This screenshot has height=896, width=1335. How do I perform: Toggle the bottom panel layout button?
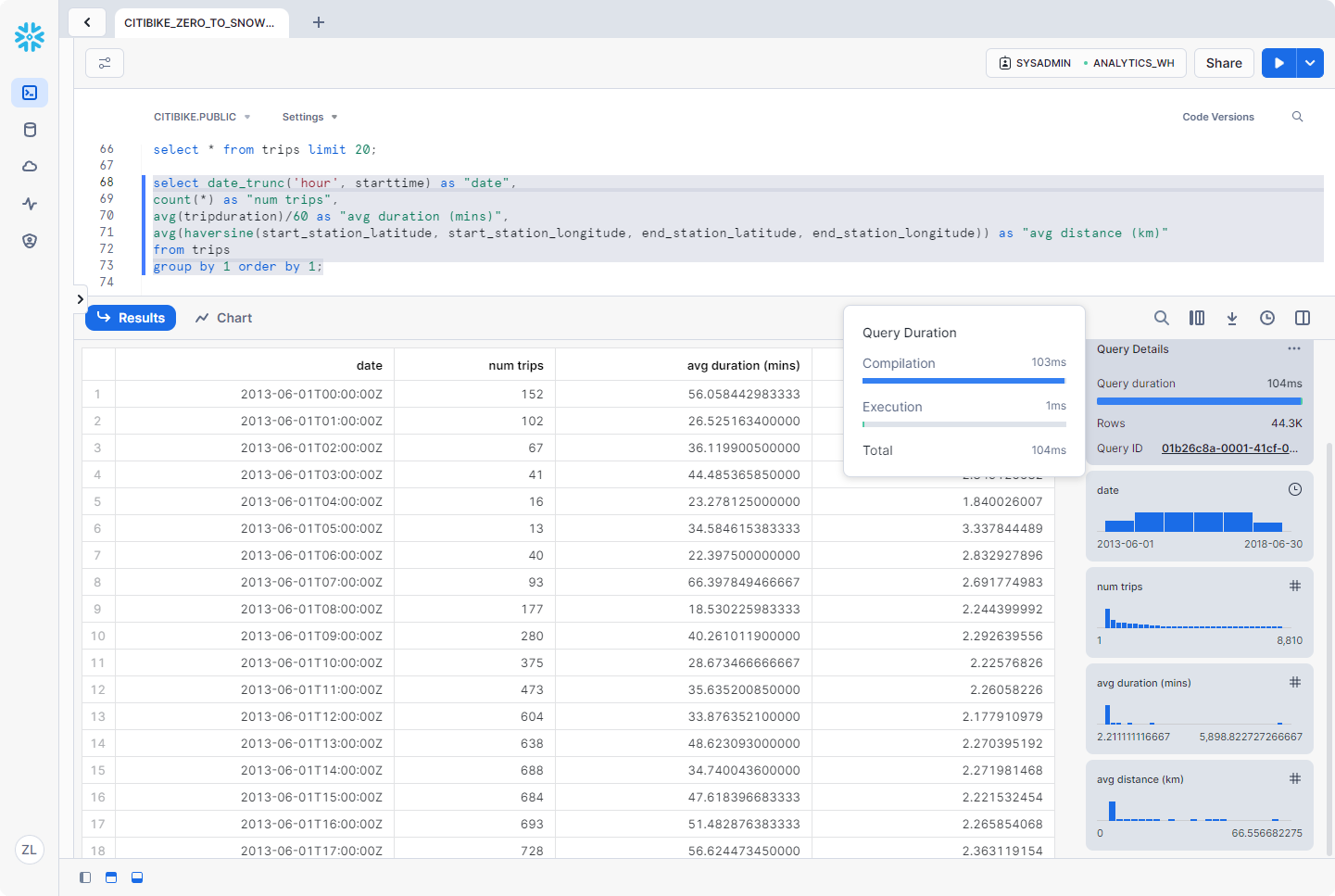tap(137, 877)
